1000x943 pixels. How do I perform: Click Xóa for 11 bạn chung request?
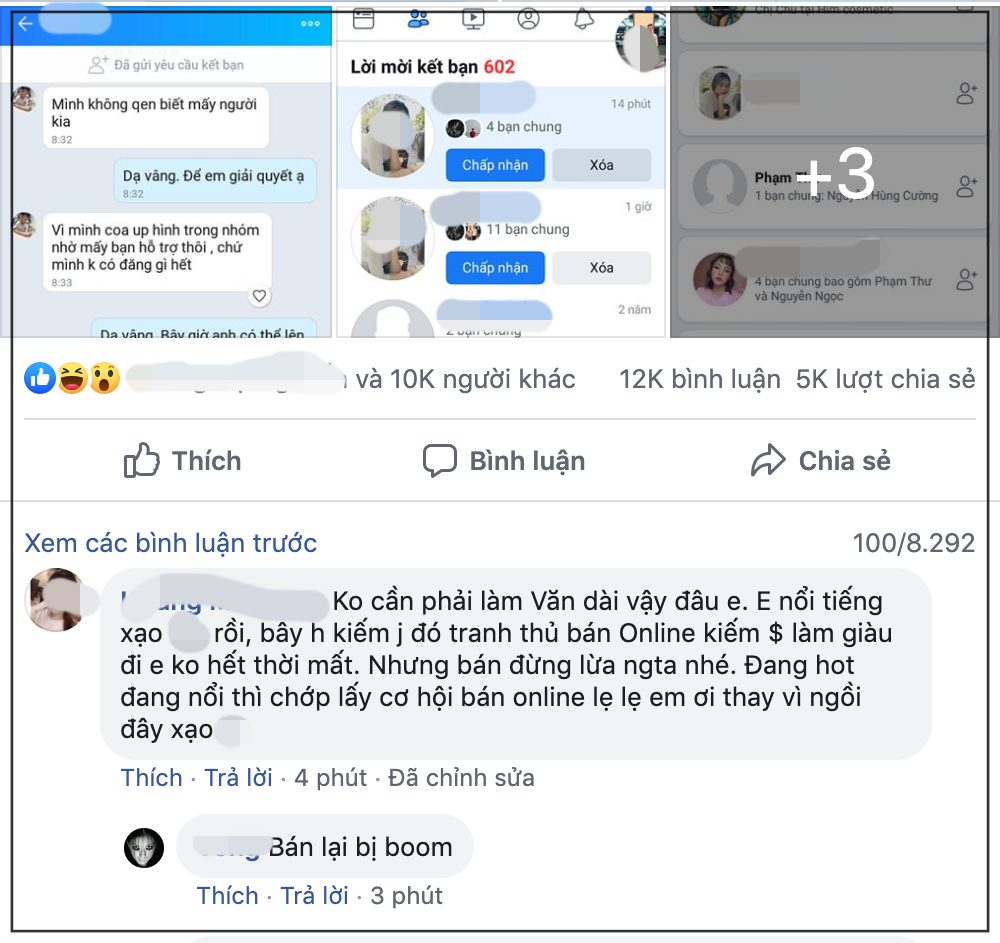[601, 268]
